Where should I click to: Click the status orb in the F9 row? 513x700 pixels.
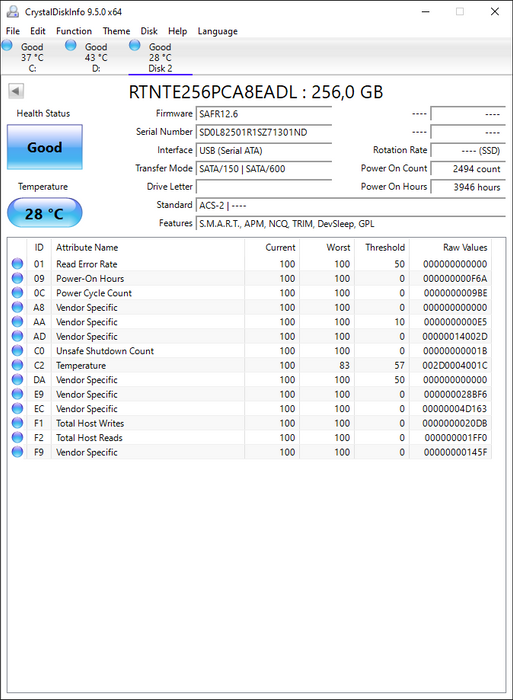click(17, 452)
